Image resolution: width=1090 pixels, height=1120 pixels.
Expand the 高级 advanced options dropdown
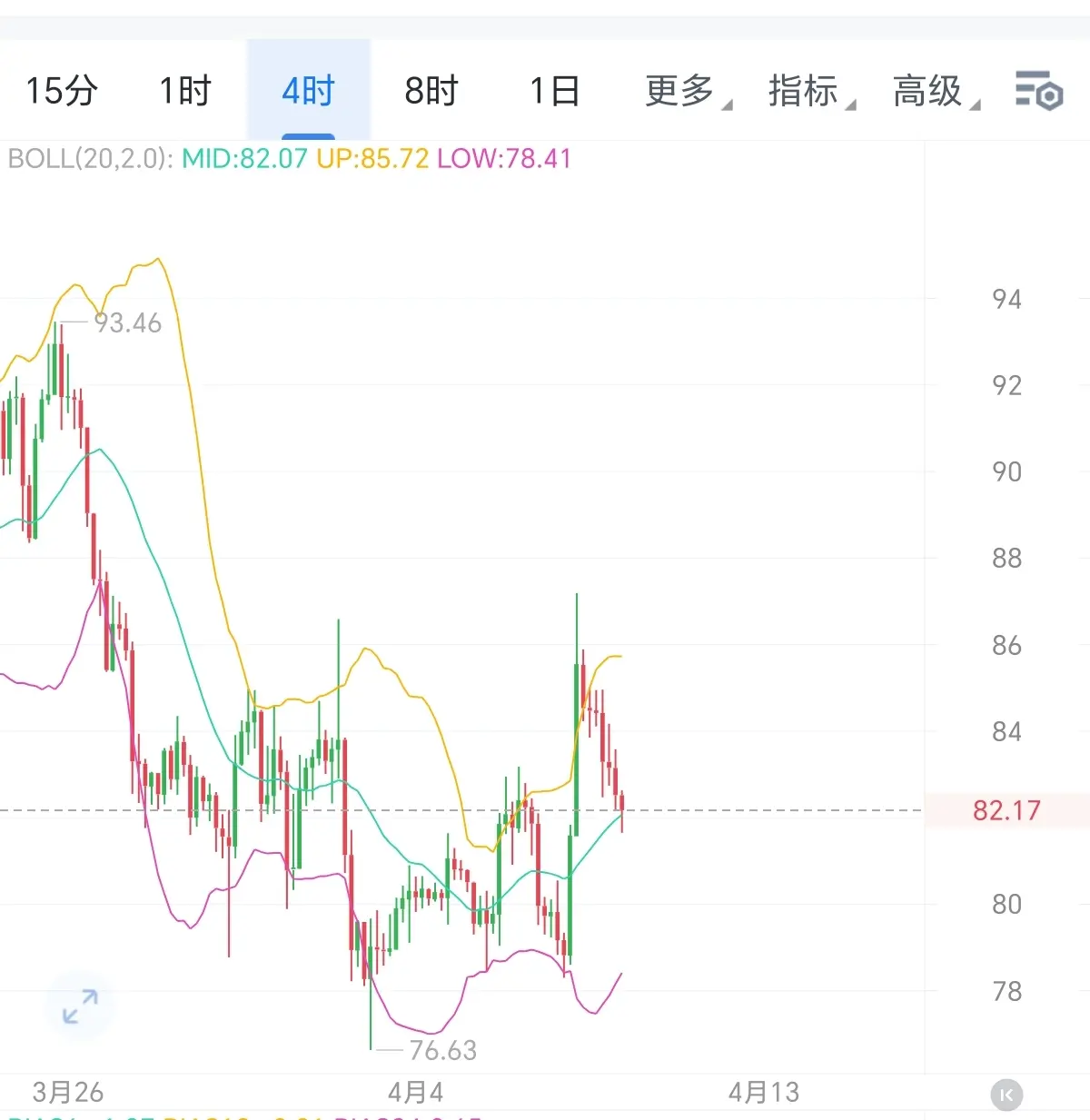point(936,91)
